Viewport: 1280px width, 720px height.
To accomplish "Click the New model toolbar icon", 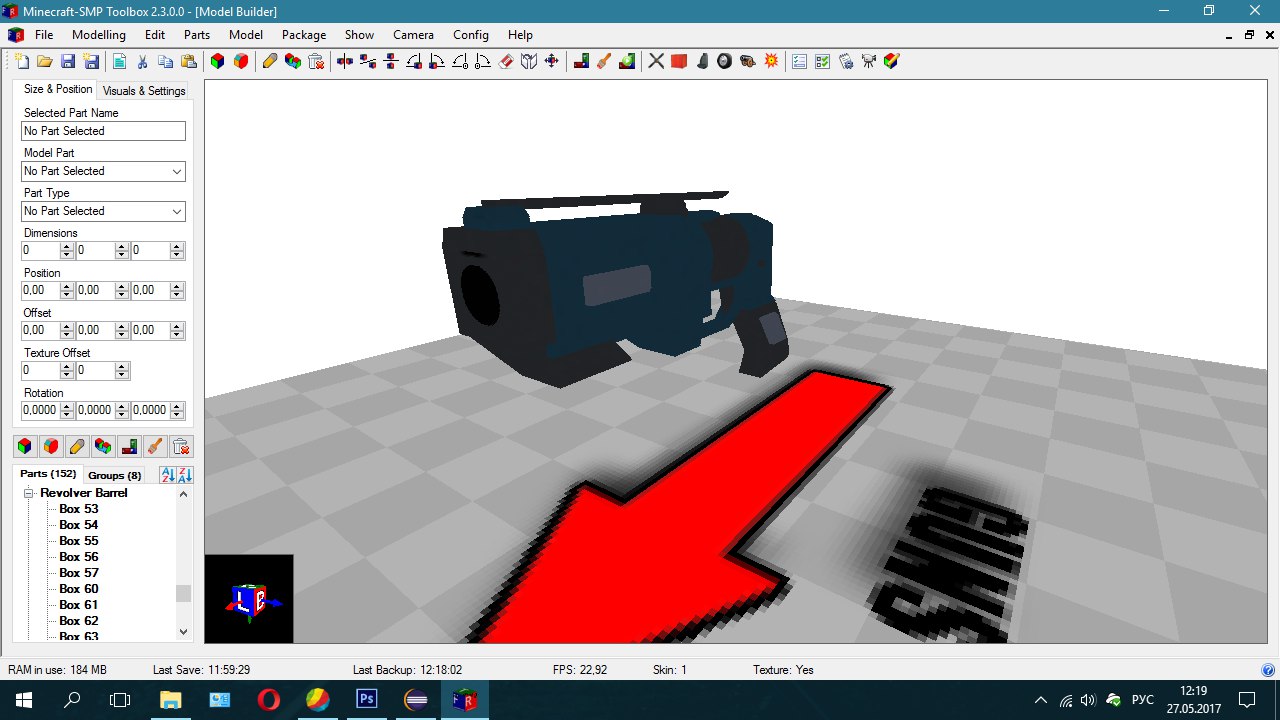I will pyautogui.click(x=22, y=61).
